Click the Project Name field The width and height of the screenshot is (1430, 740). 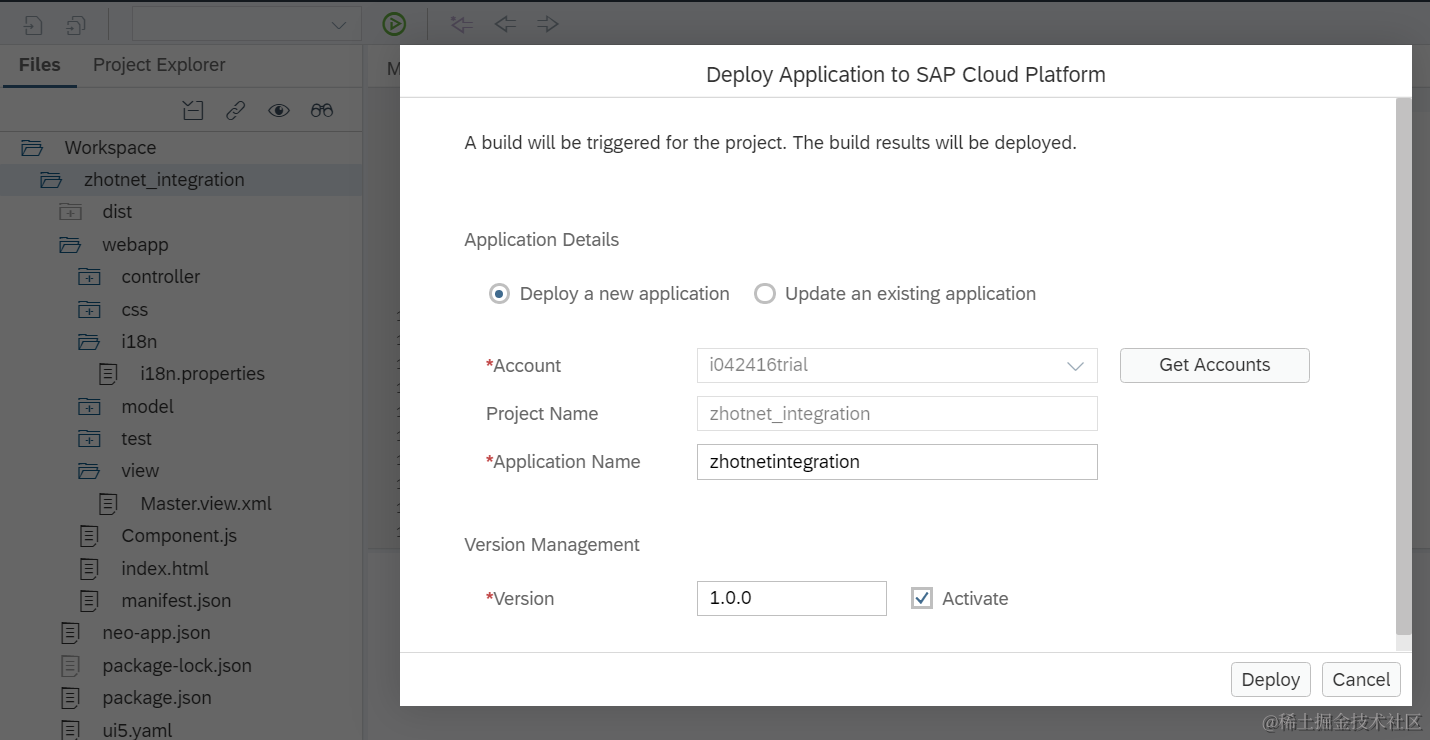[897, 414]
